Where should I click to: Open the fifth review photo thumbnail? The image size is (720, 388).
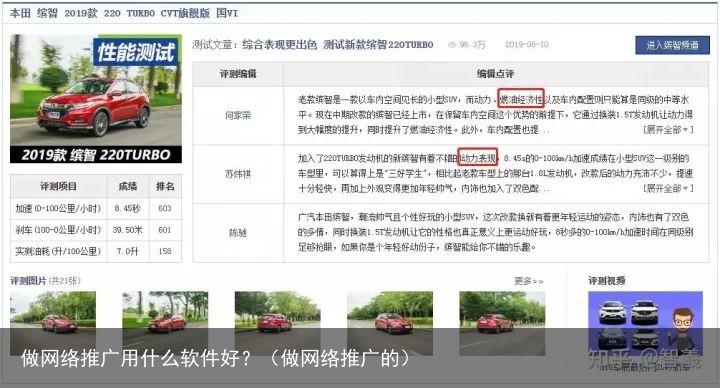502,323
